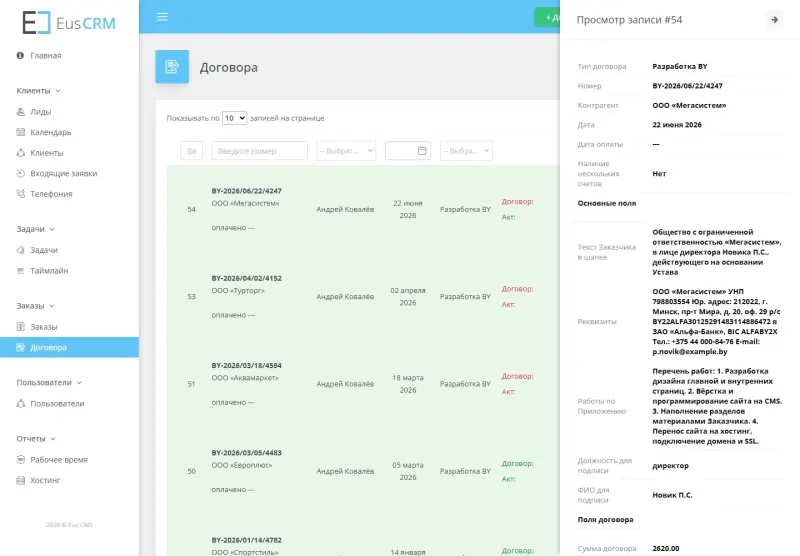The width and height of the screenshot is (800, 556).
Task: Click the Лиды sidebar icon
Action: coord(20,112)
